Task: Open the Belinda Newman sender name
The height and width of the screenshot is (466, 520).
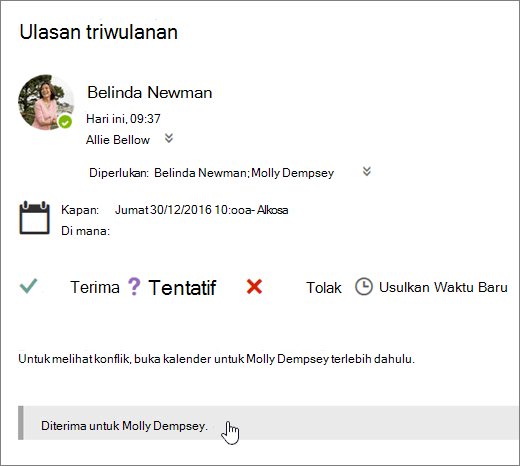Action: (x=150, y=92)
